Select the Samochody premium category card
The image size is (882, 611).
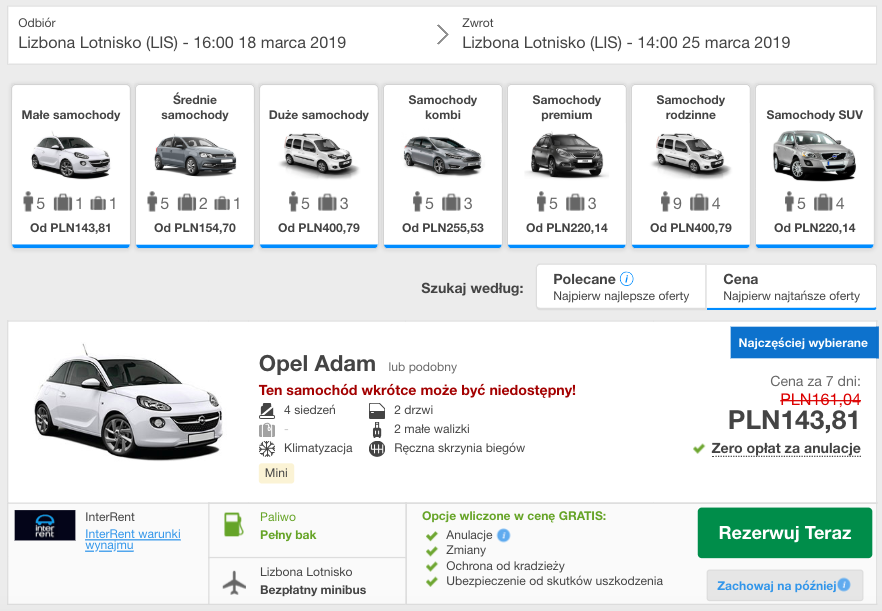(566, 166)
